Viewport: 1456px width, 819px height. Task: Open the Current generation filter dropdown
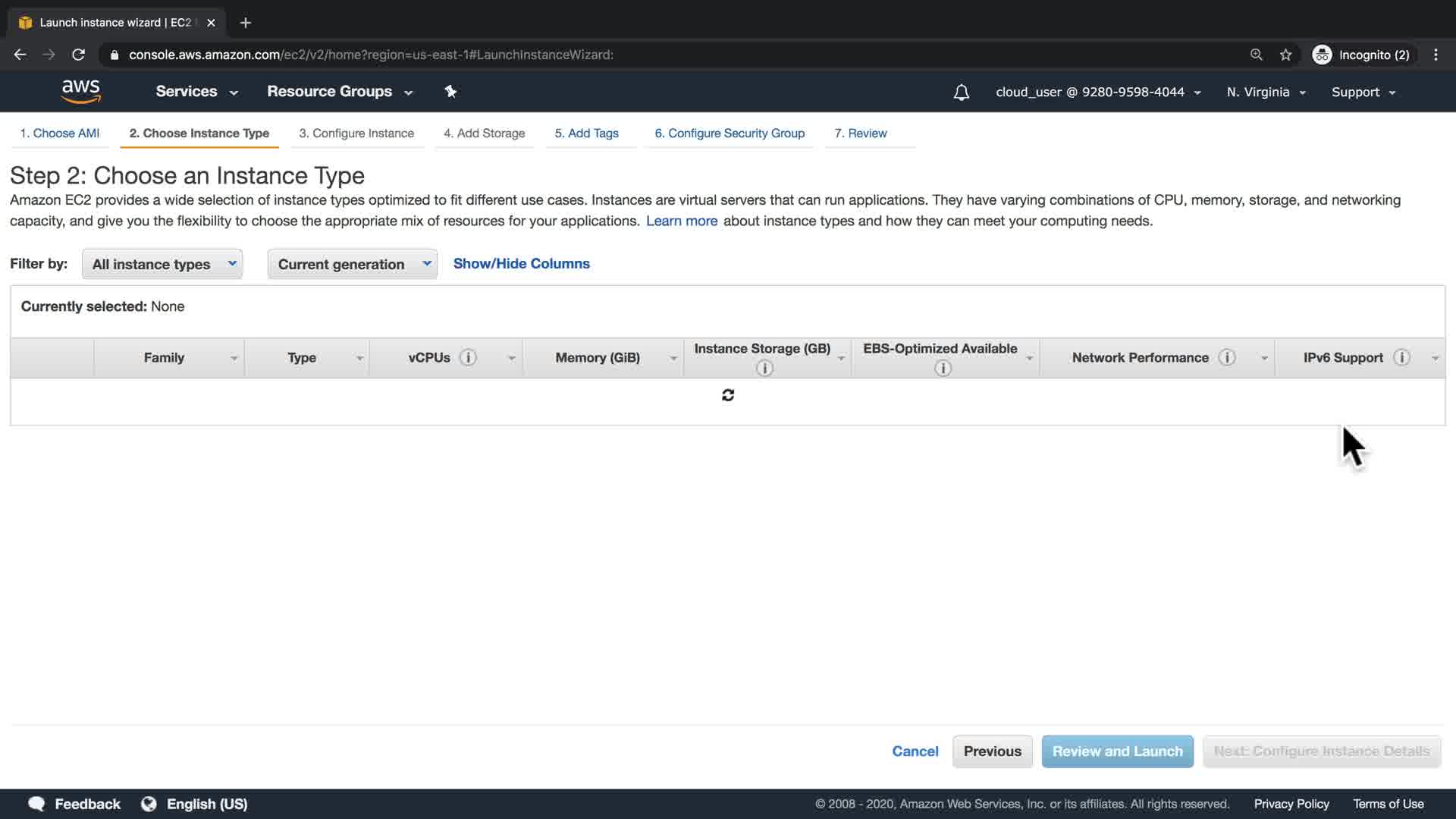tap(352, 264)
